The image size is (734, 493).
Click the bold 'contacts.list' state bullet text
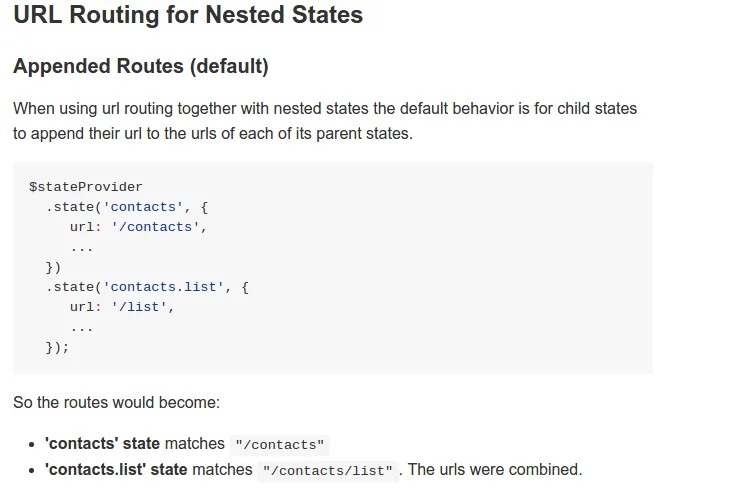click(116, 470)
